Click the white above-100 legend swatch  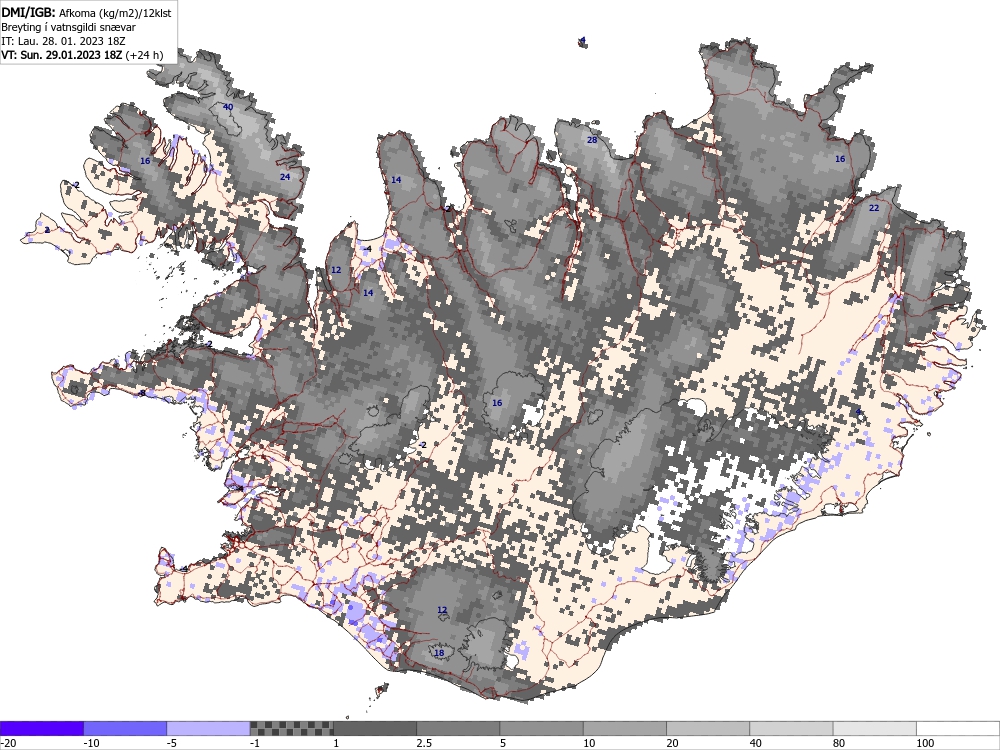pos(958,728)
